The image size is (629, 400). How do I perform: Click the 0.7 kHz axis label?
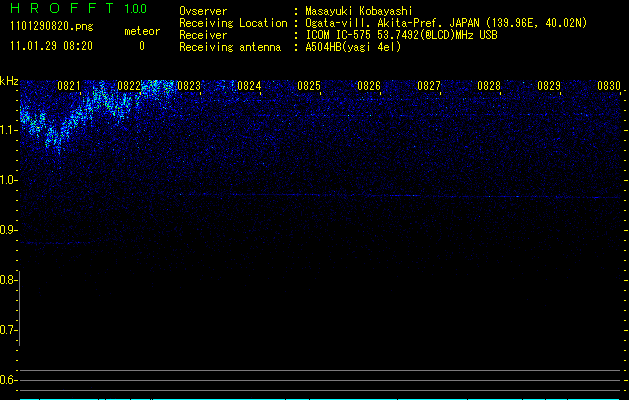coord(7,330)
